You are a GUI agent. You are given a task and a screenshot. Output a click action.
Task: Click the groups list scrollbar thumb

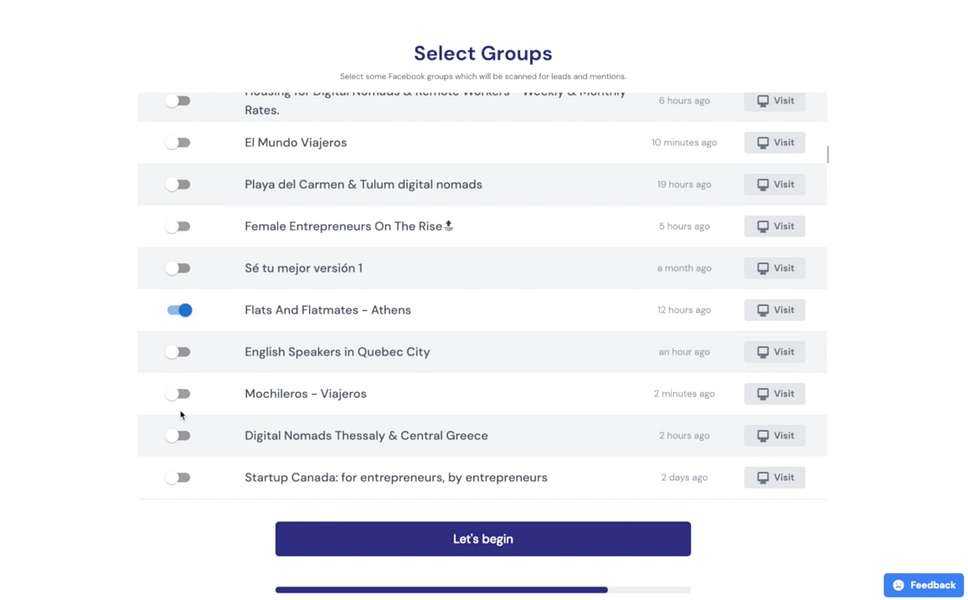(827, 155)
